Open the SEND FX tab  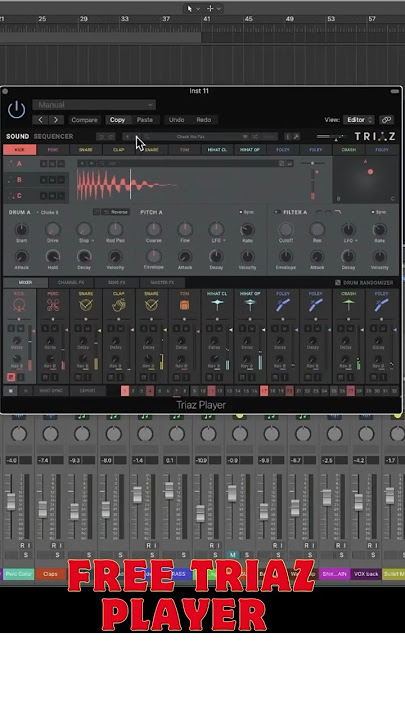[117, 282]
